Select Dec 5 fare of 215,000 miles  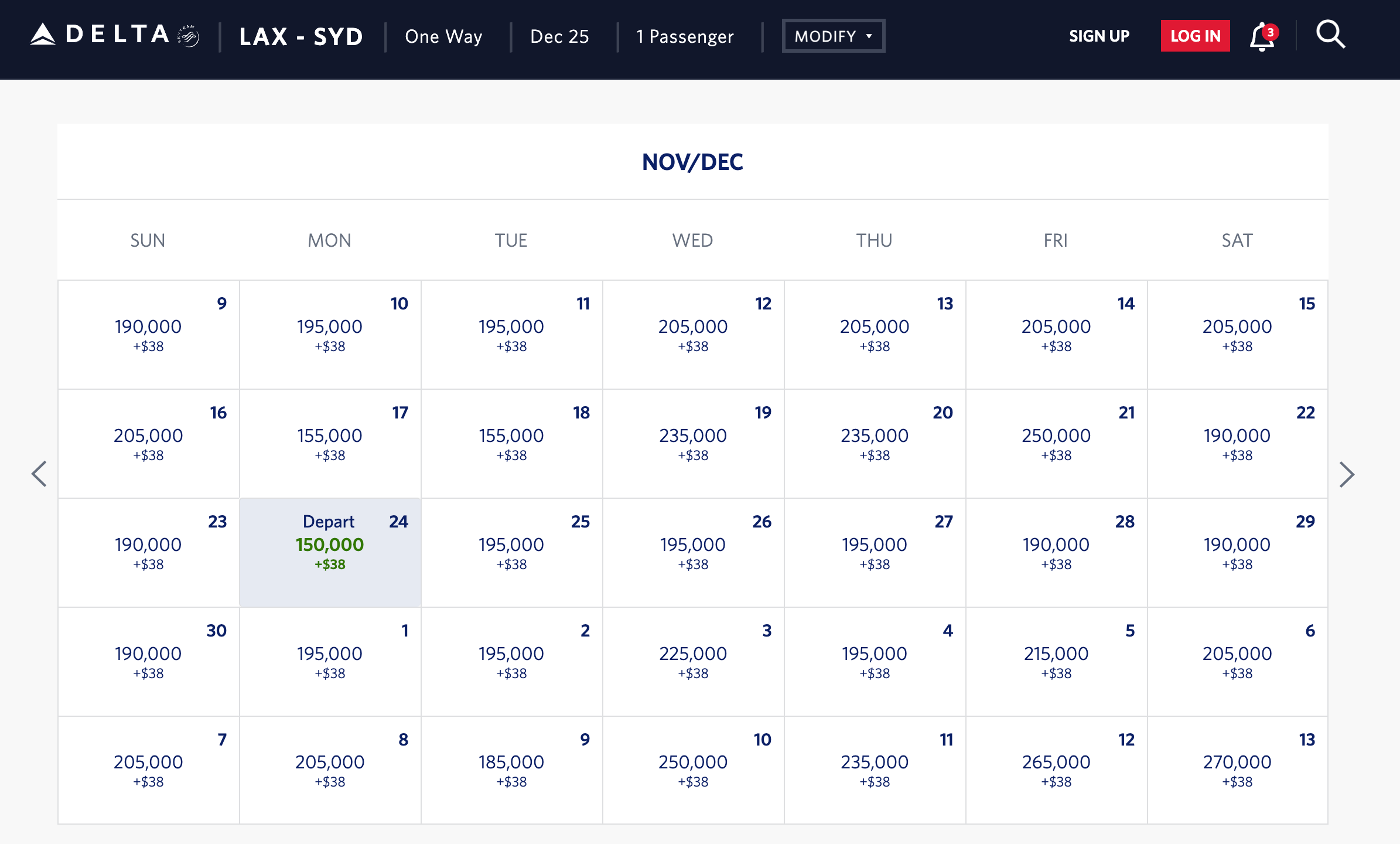coord(1057,662)
